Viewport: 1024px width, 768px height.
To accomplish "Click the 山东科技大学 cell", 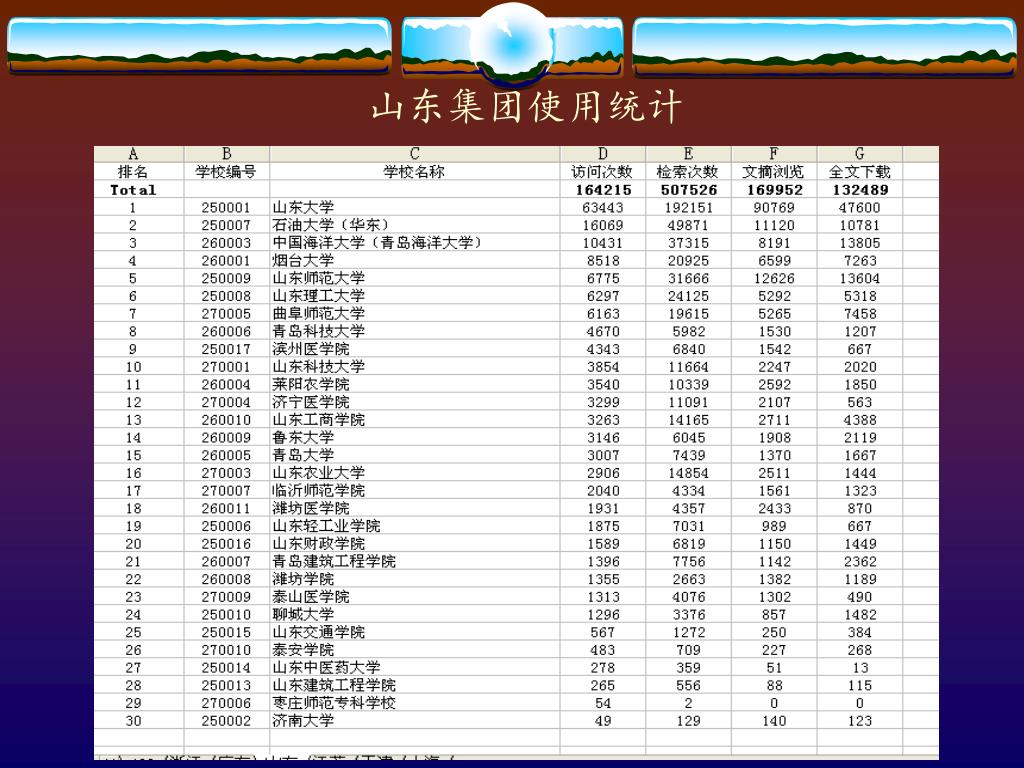I will [415, 366].
